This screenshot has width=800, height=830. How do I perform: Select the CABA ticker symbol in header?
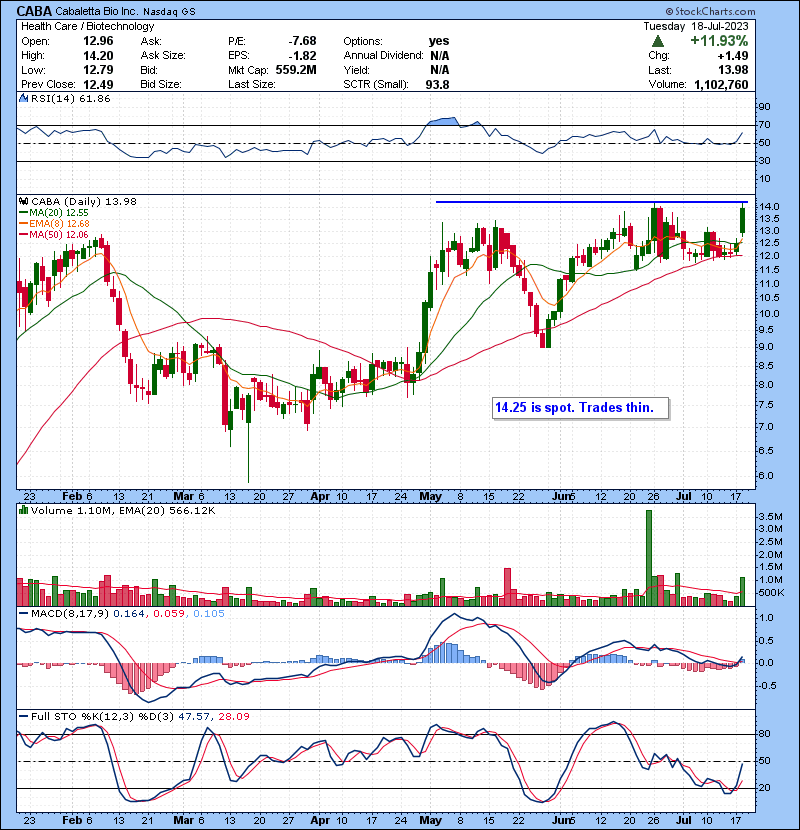point(34,11)
